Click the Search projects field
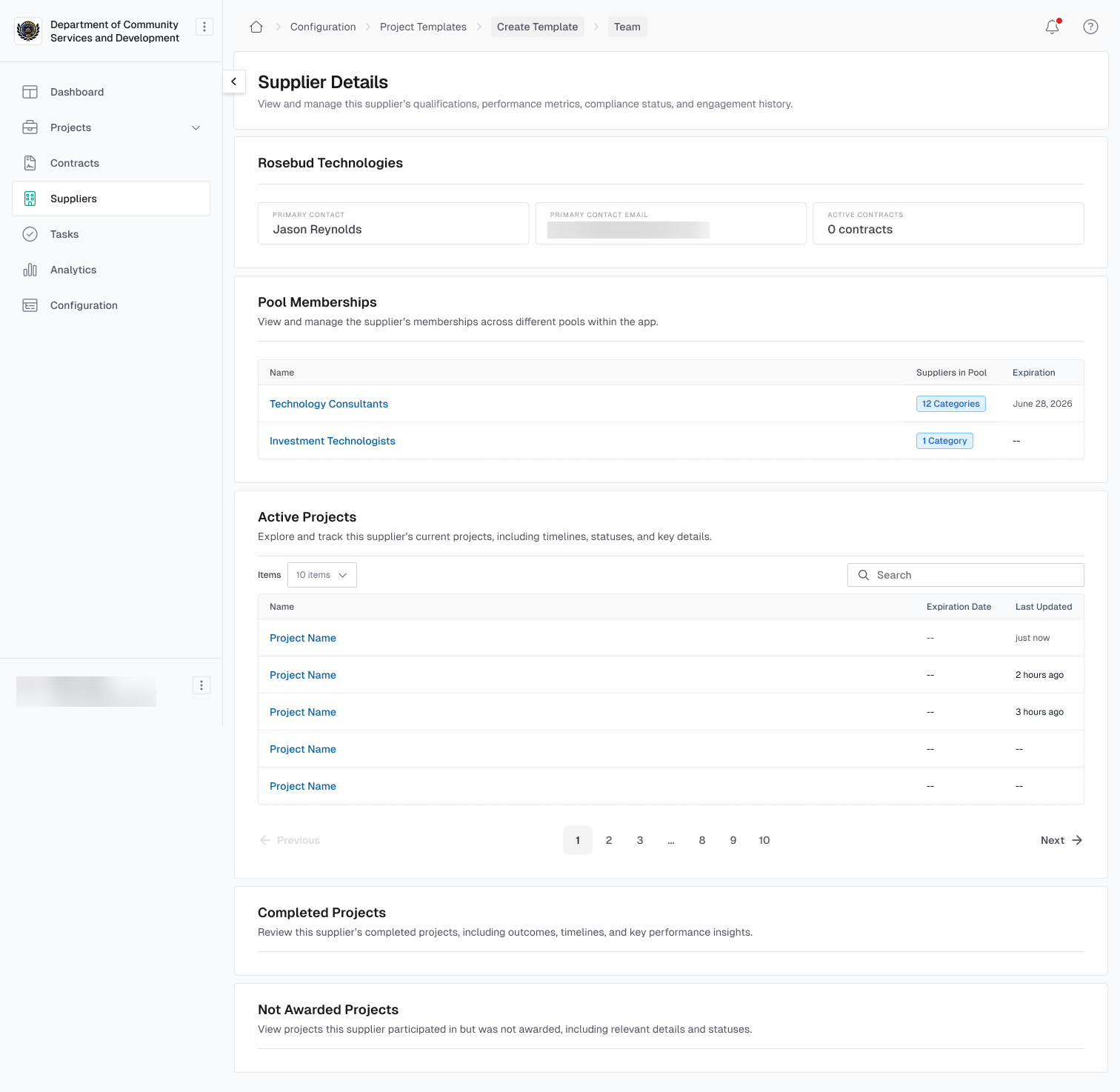 (966, 575)
